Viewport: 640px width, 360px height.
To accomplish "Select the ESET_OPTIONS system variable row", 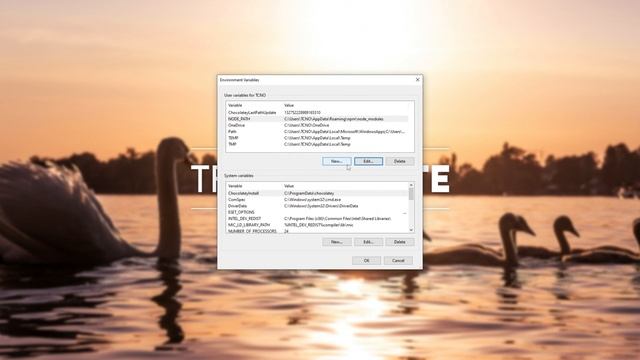I will point(317,212).
